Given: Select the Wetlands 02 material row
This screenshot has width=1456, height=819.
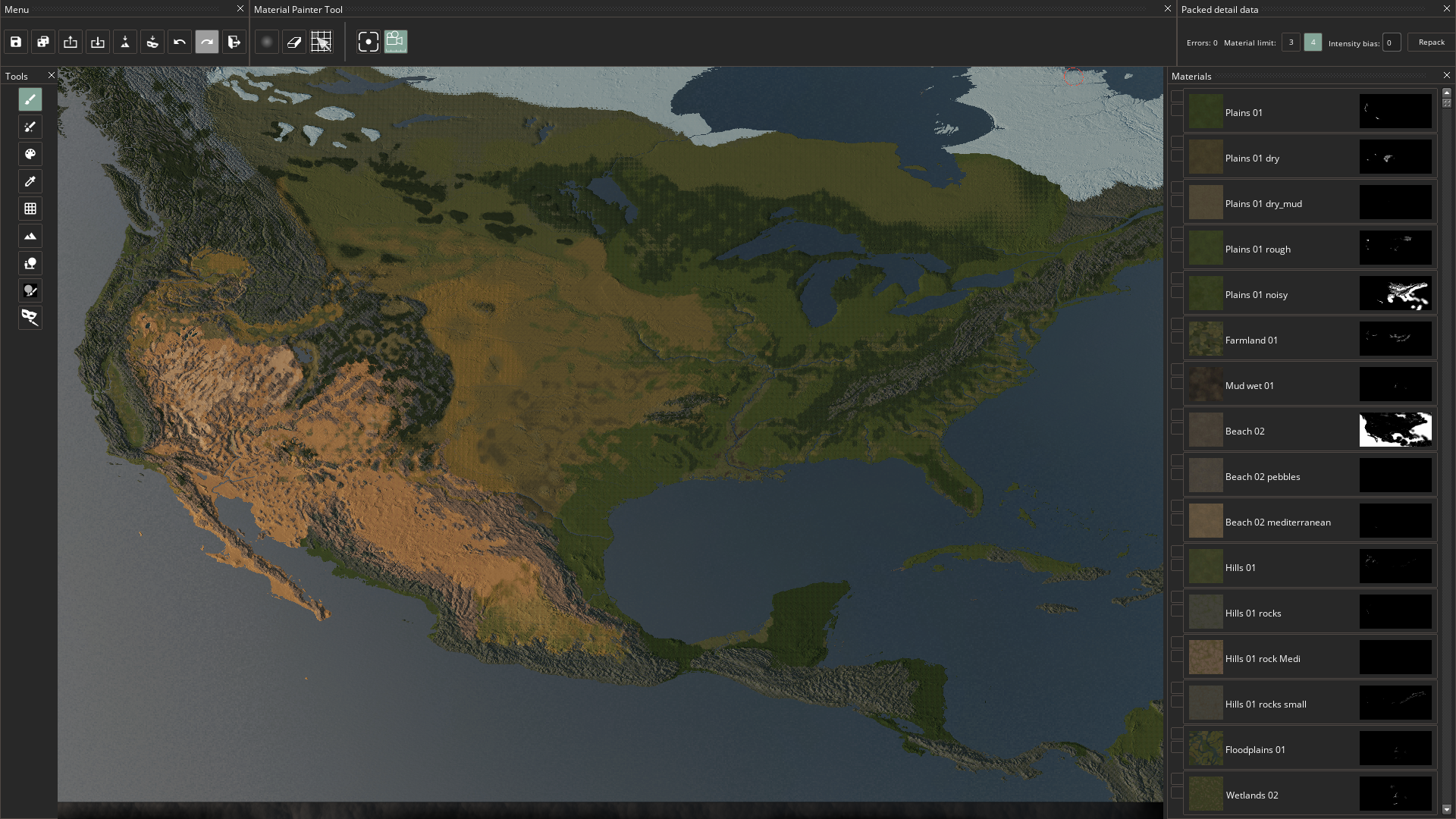Looking at the screenshot, I should tap(1310, 794).
